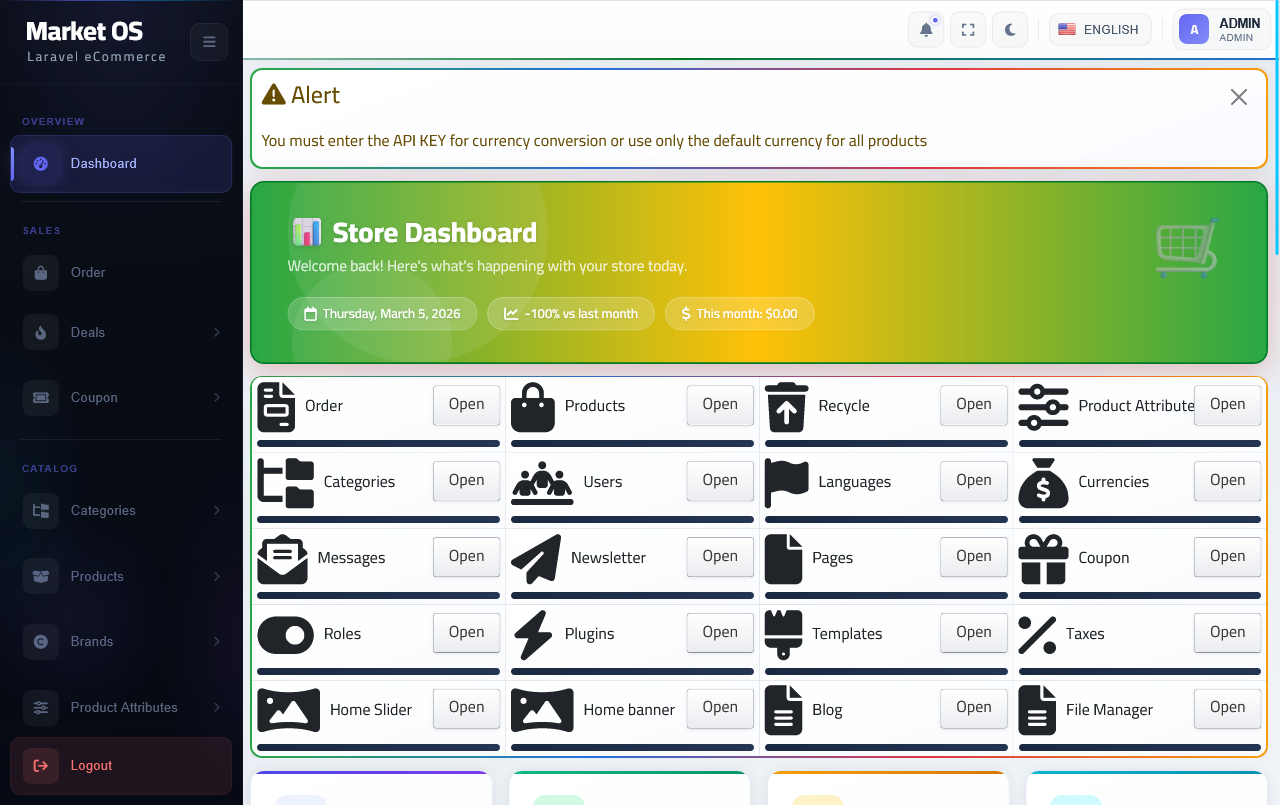1280x805 pixels.
Task: Click the Newsletter paper plane icon
Action: pyautogui.click(x=536, y=558)
